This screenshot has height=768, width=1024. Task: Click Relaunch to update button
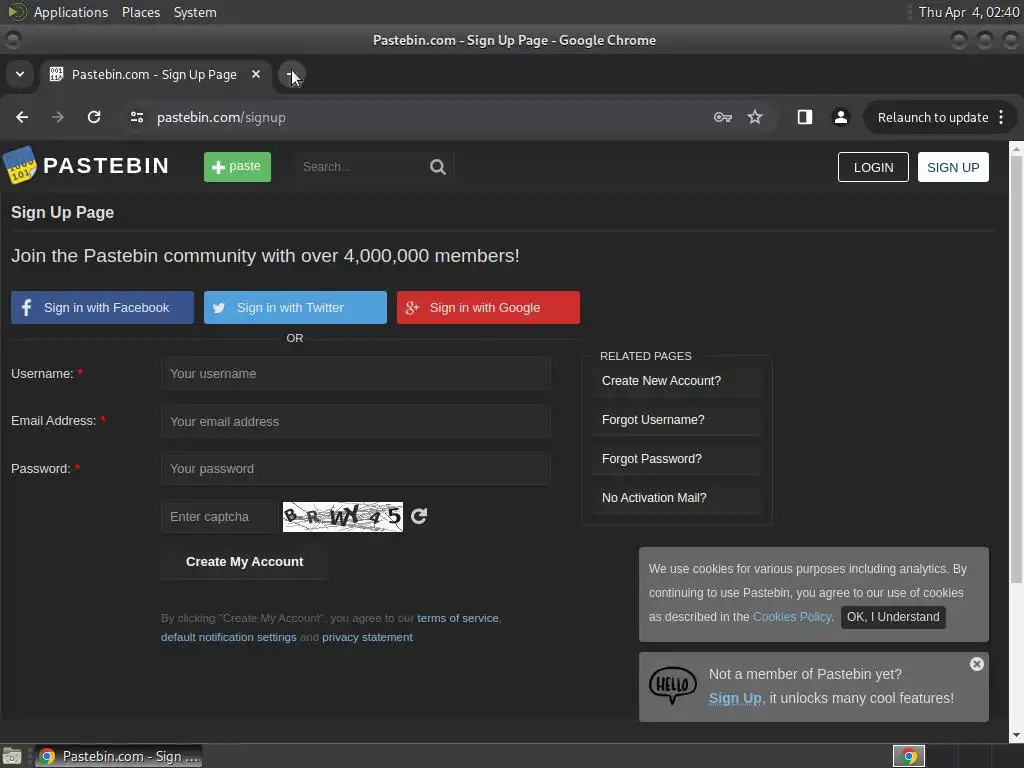(x=933, y=118)
